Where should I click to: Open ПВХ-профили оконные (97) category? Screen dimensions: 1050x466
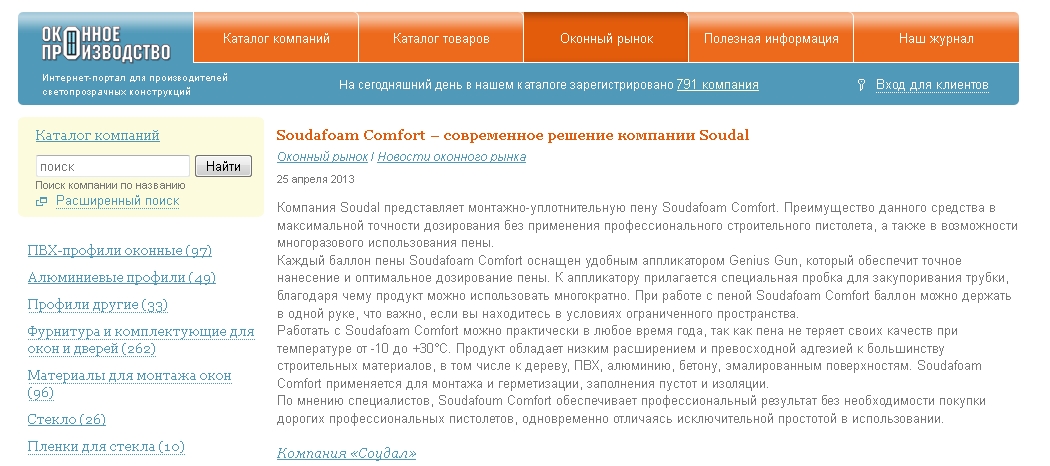(120, 250)
